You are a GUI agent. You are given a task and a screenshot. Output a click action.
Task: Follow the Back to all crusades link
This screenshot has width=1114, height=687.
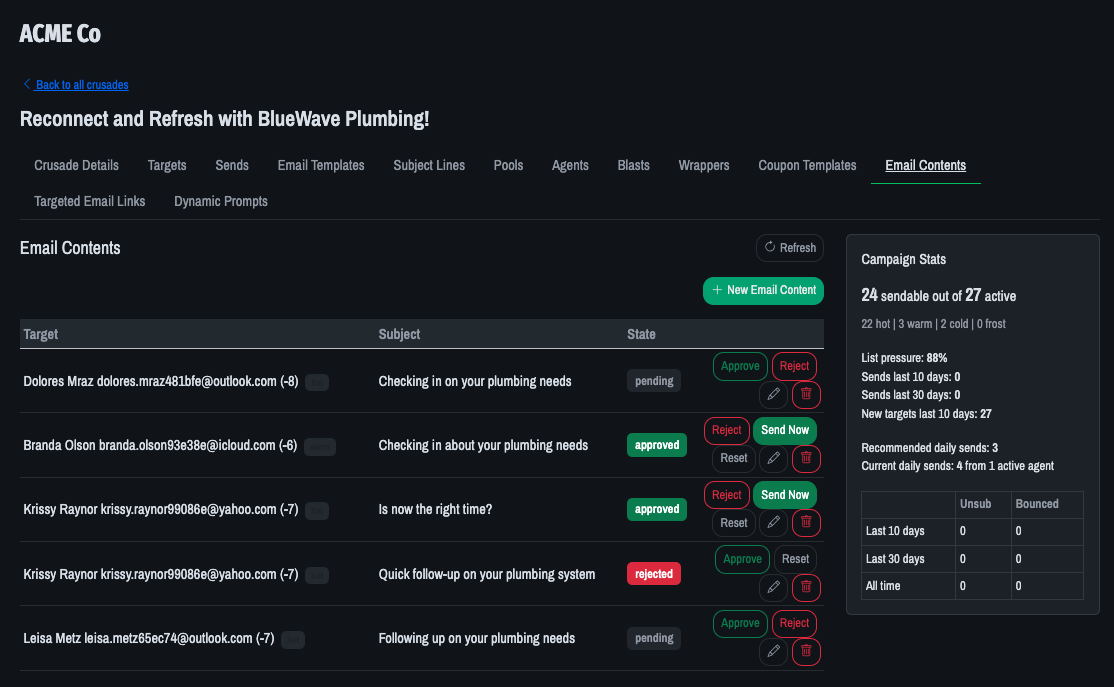click(82, 85)
